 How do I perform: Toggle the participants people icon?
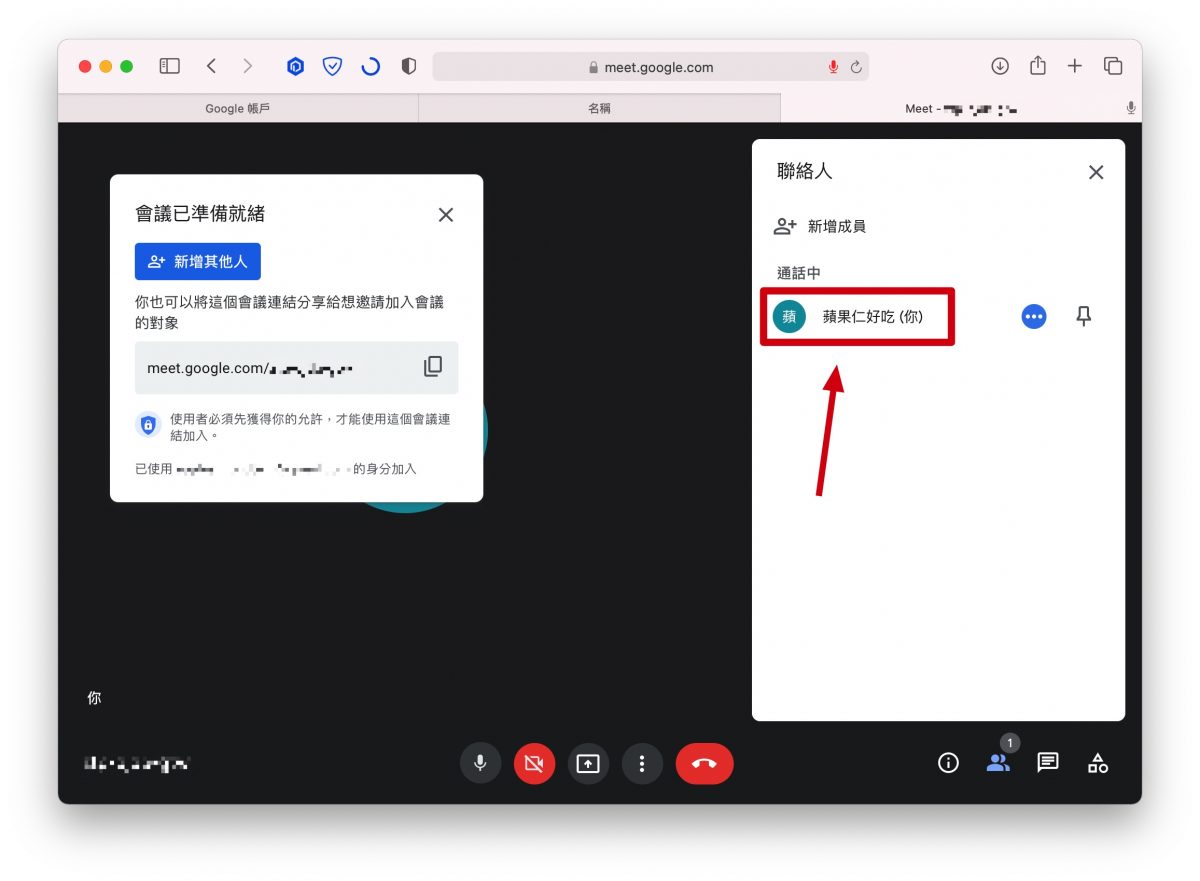pyautogui.click(x=998, y=763)
